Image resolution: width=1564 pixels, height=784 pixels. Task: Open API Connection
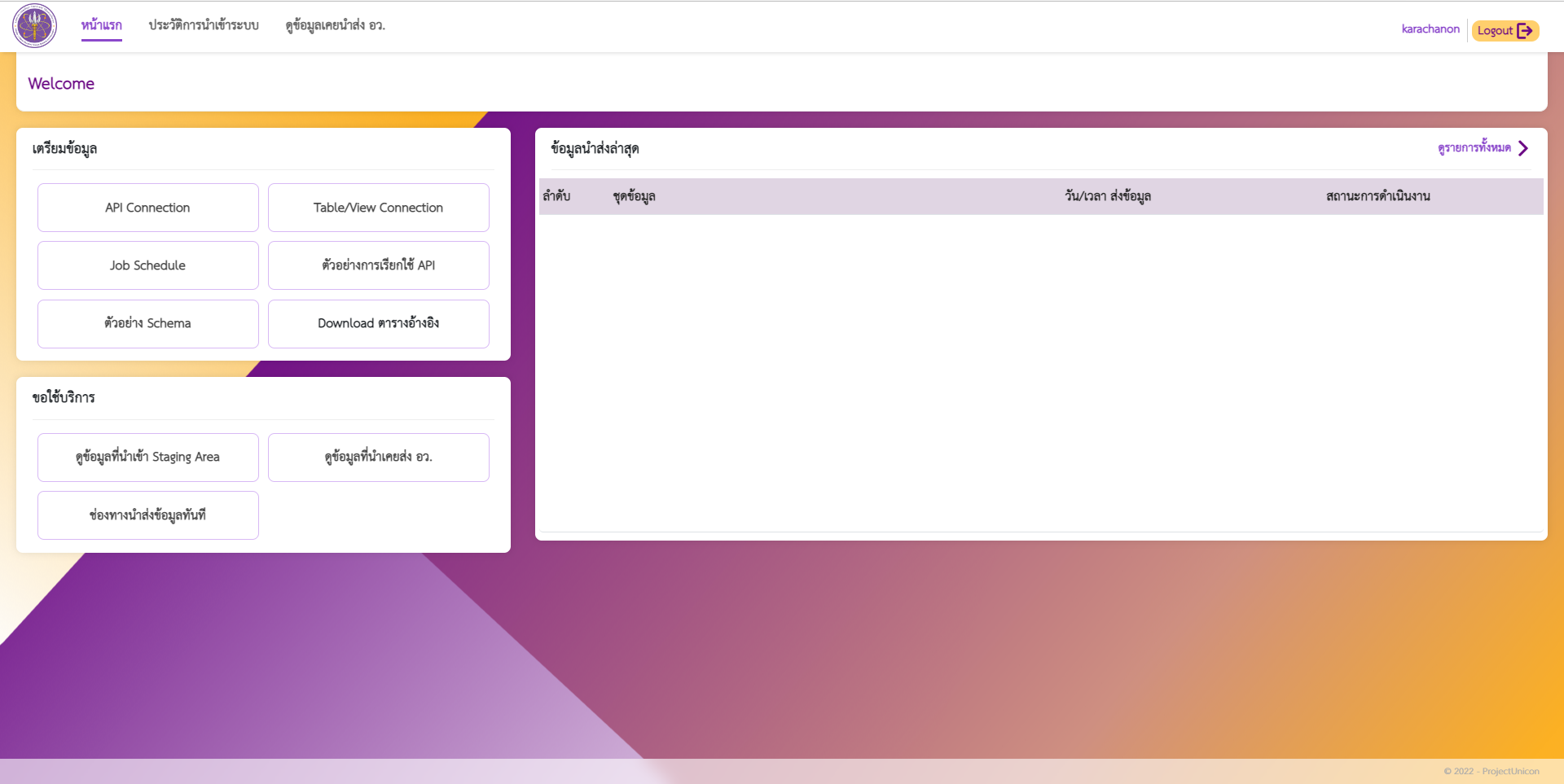147,208
